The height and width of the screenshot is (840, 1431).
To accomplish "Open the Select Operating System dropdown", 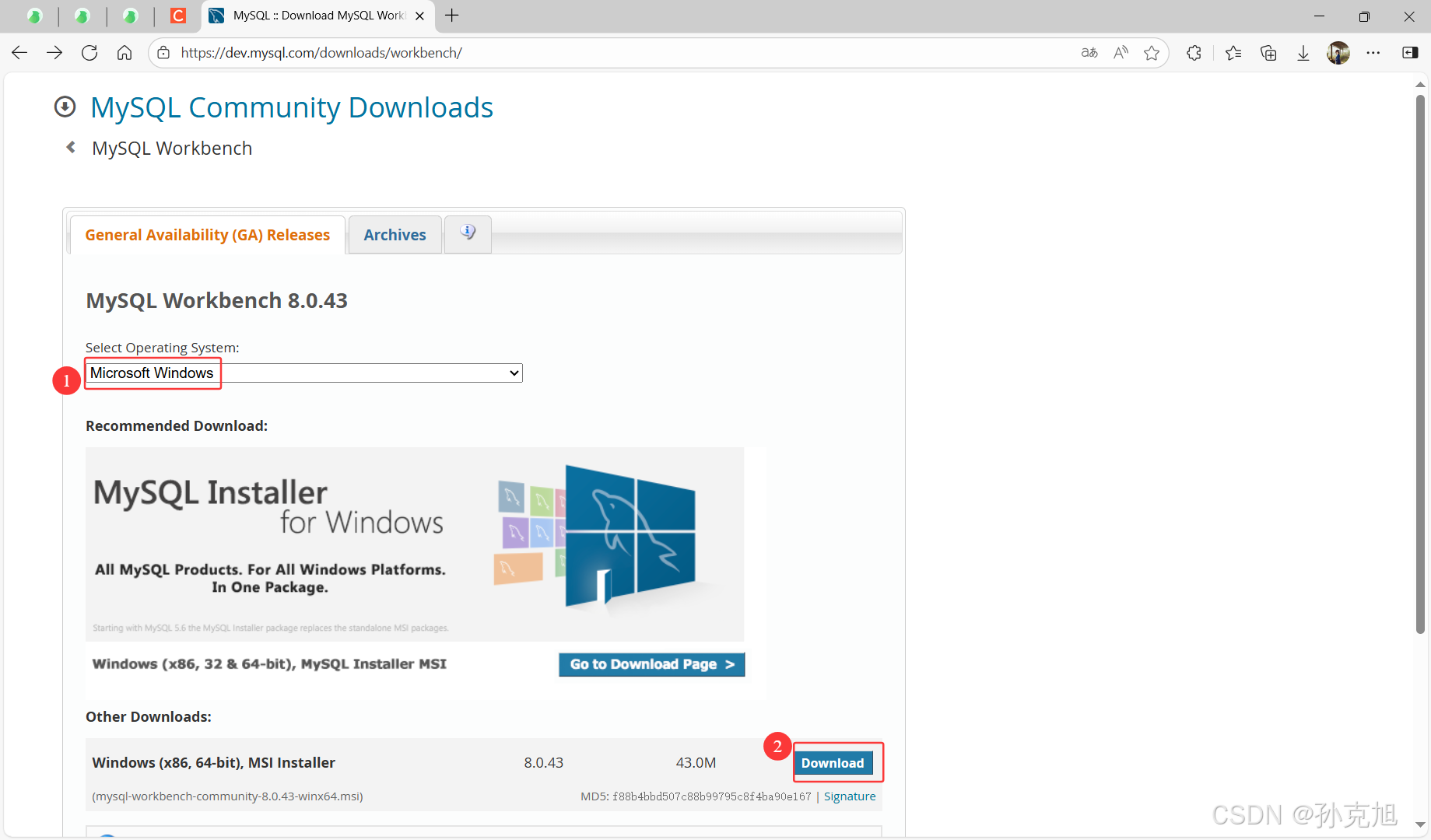I will click(303, 373).
